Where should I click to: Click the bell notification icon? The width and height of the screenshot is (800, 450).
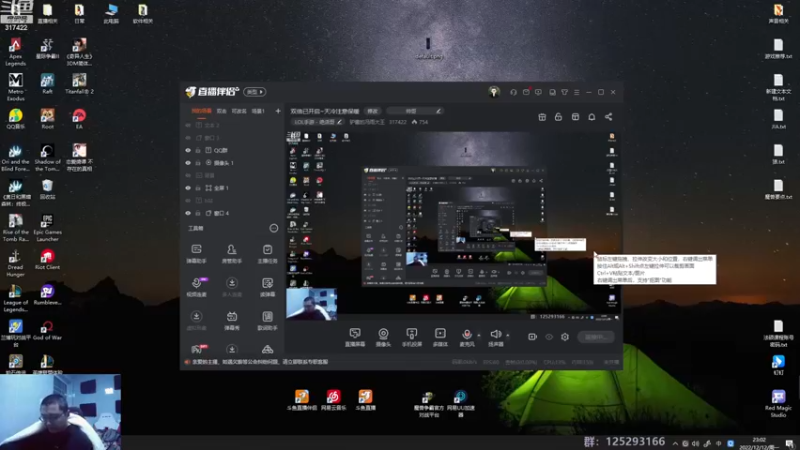pyautogui.click(x=591, y=117)
